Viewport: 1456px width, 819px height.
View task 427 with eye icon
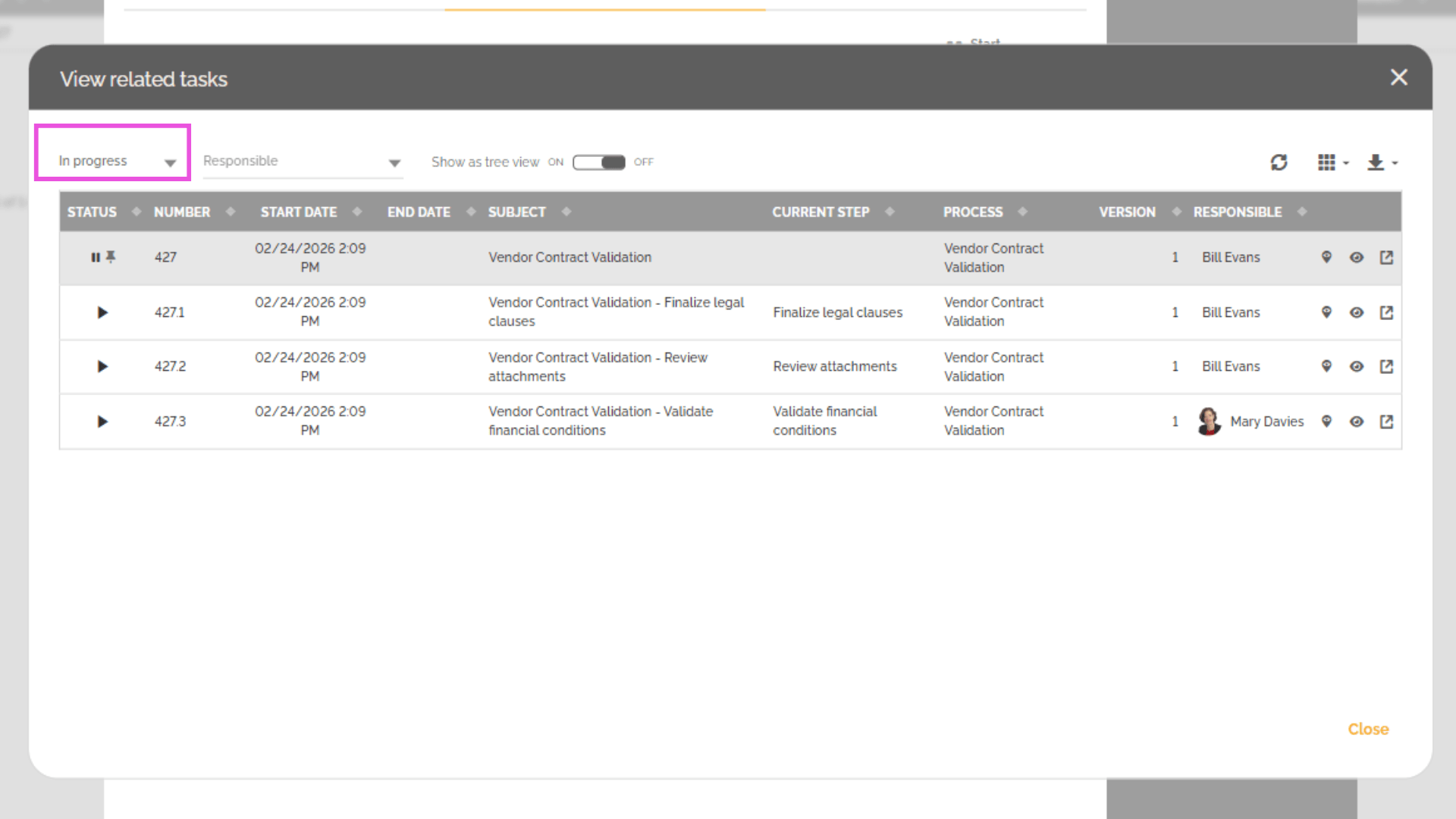click(1357, 257)
